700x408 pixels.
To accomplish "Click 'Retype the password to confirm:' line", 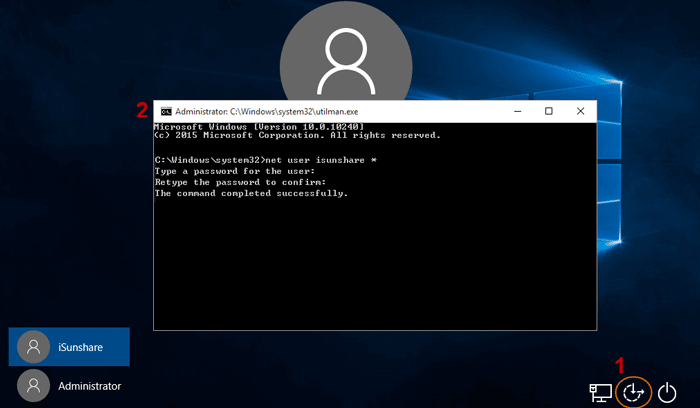I will click(x=240, y=182).
